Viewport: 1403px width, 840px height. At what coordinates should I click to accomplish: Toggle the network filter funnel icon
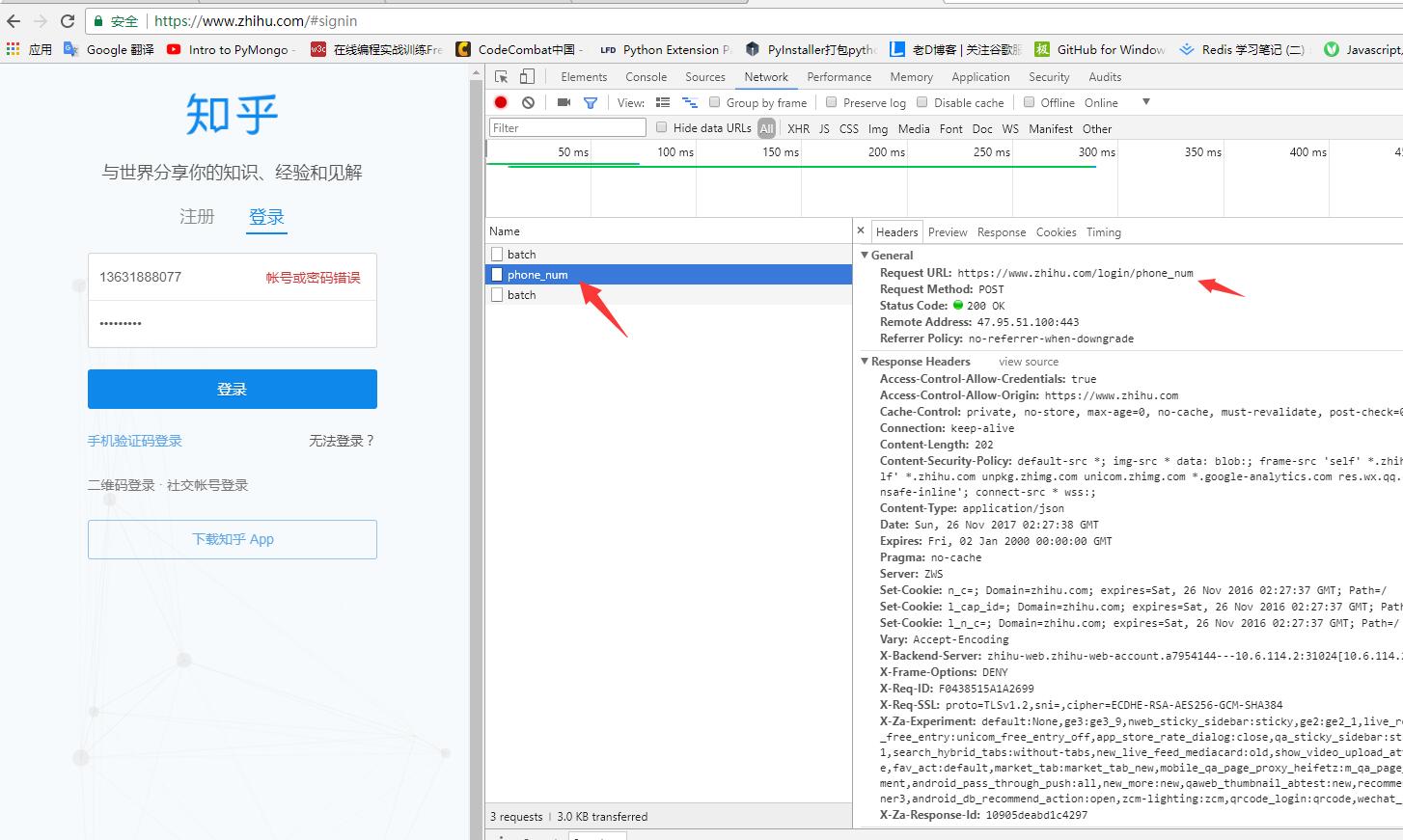coord(591,102)
